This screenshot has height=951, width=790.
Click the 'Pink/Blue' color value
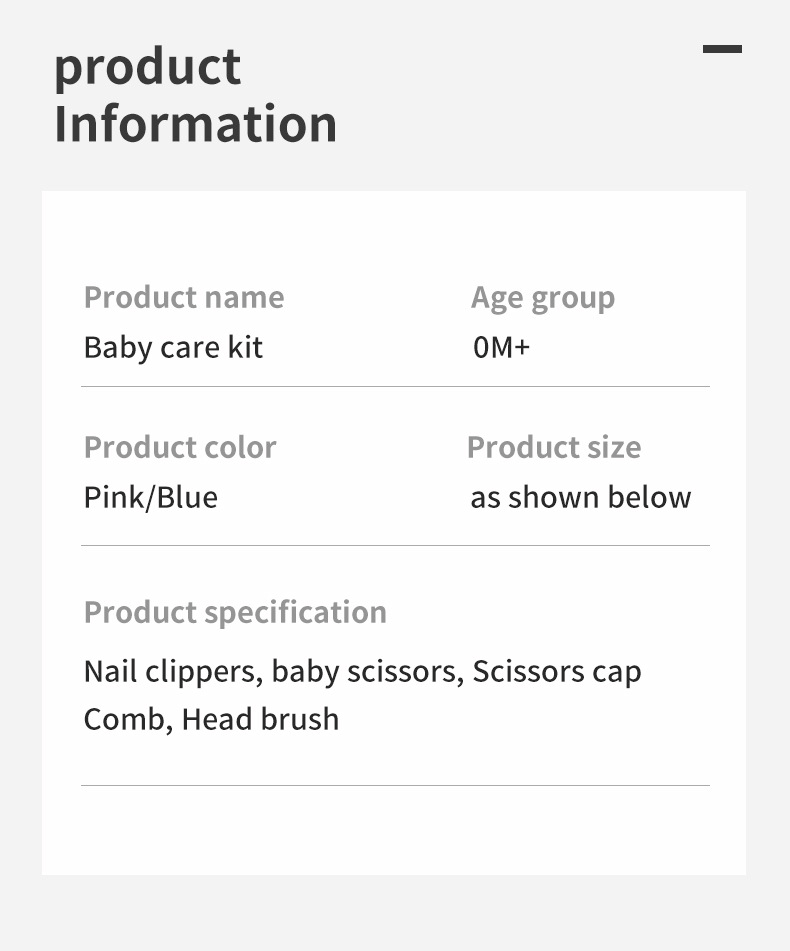point(151,497)
